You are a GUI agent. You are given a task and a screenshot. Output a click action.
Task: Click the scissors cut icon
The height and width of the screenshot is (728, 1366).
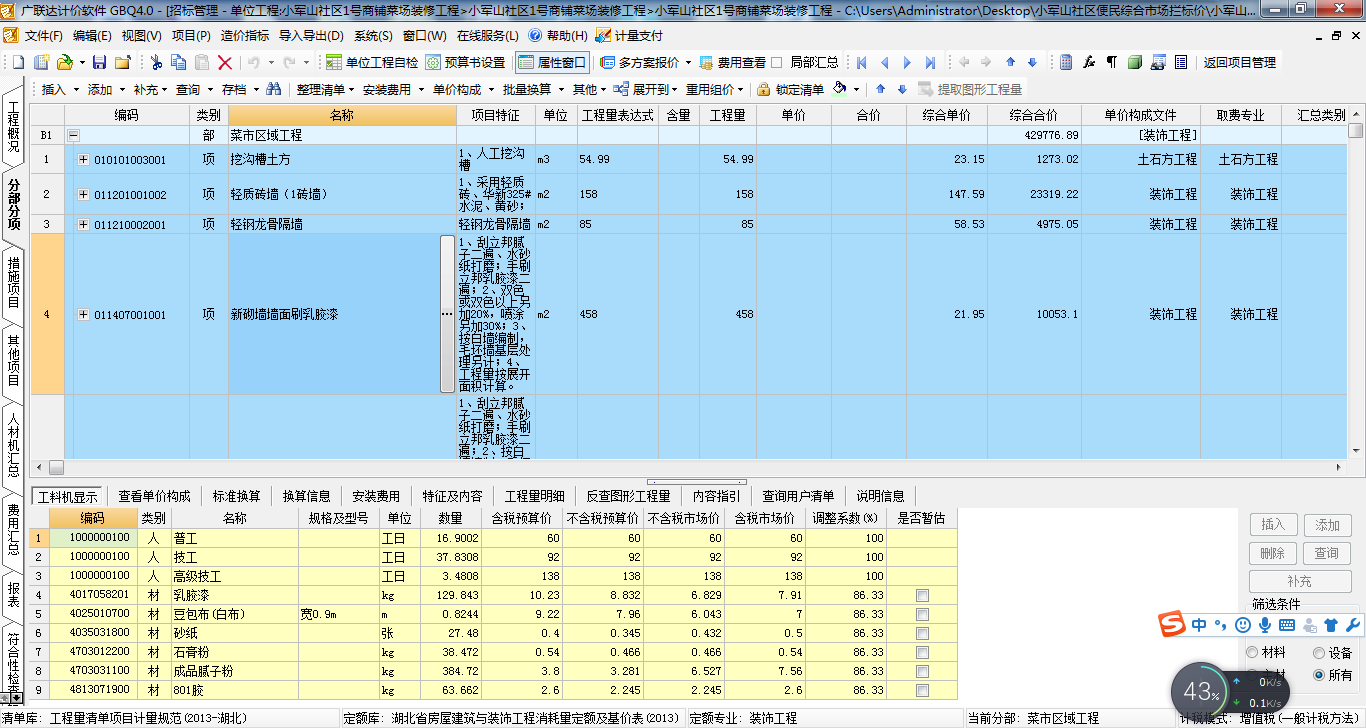156,62
